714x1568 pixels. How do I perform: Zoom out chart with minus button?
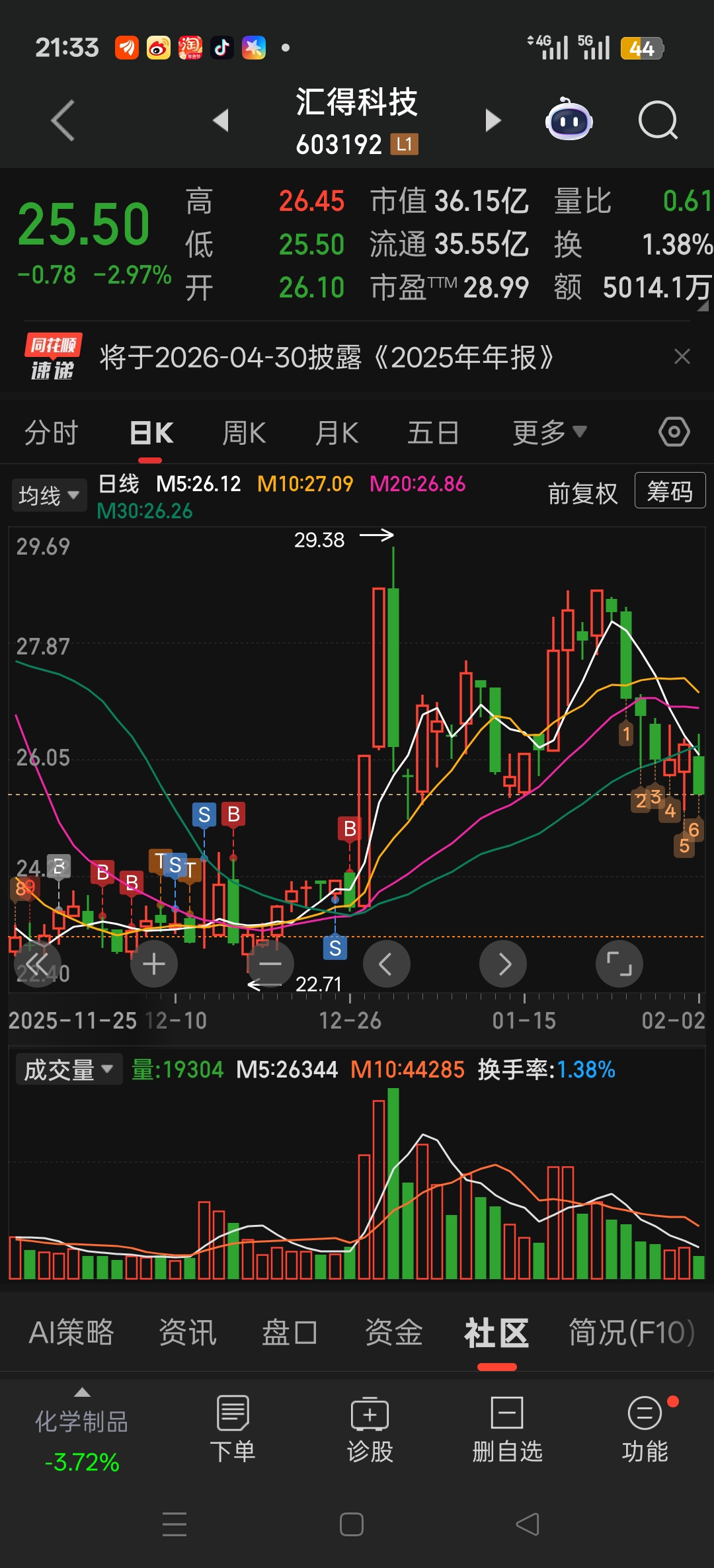click(270, 964)
